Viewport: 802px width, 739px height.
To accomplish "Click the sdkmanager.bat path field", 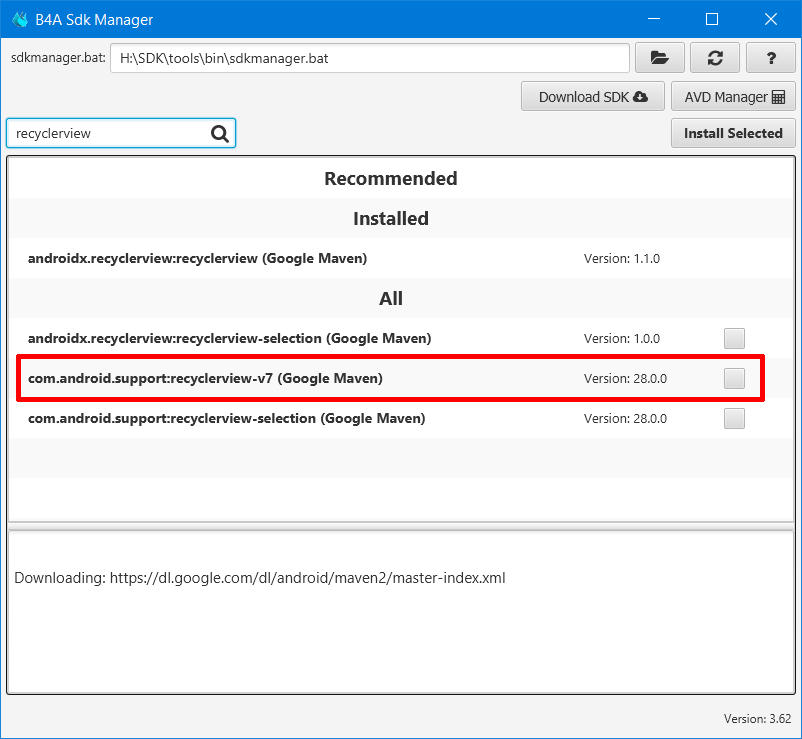I will pos(370,58).
